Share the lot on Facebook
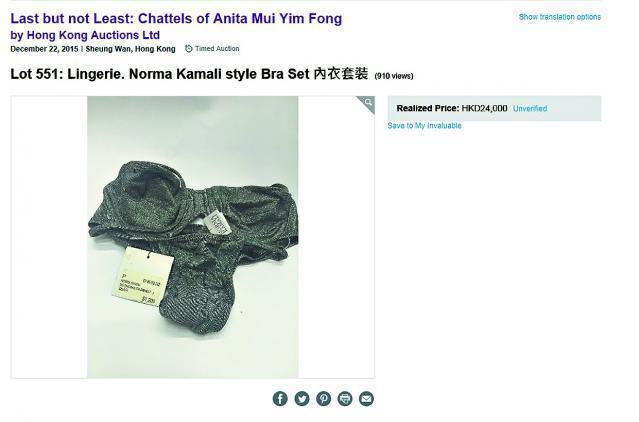Image resolution: width=639 pixels, height=422 pixels. [280, 398]
